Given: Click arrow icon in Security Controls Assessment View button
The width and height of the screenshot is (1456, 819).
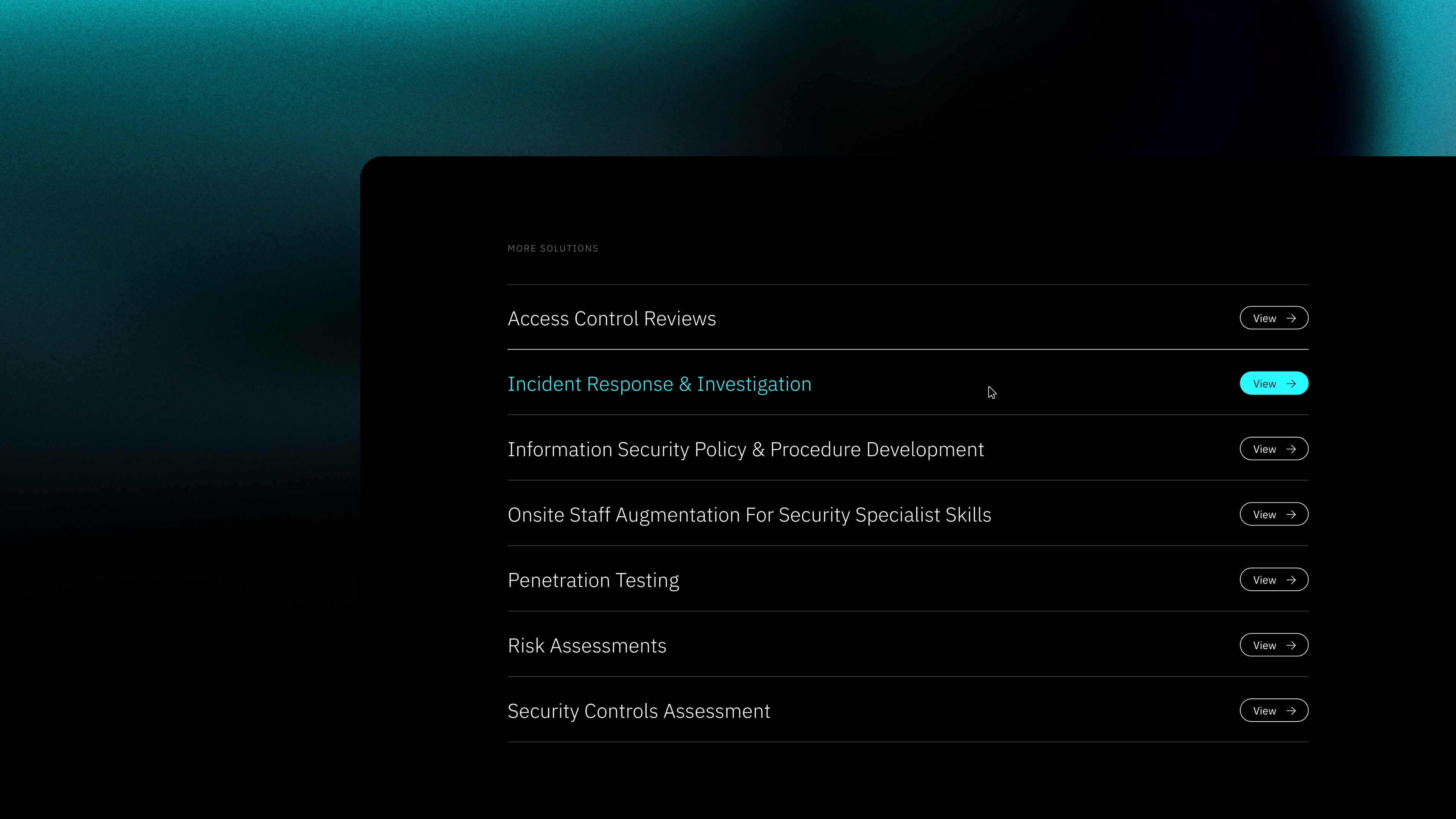Looking at the screenshot, I should [x=1291, y=711].
